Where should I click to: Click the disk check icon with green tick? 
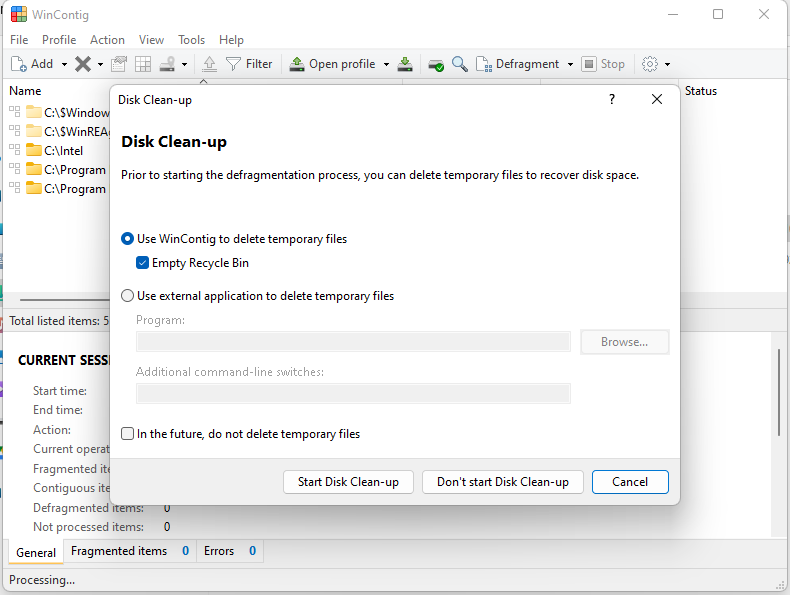pyautogui.click(x=436, y=64)
